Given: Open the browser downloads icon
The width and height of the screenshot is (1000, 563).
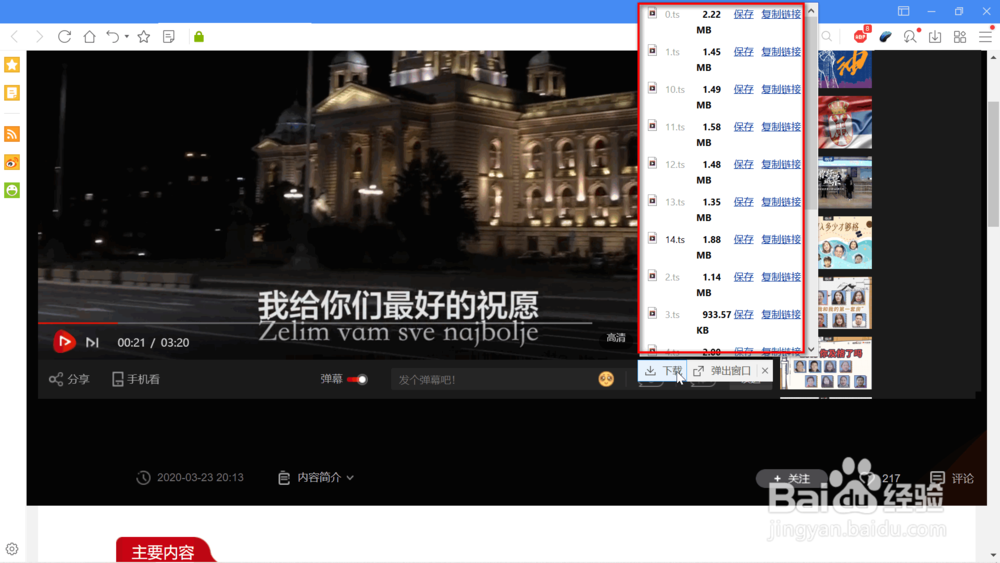Looking at the screenshot, I should click(x=935, y=37).
